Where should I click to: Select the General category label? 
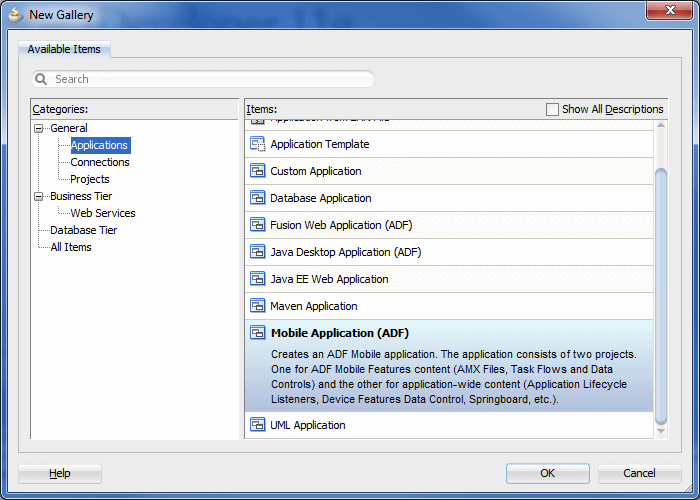[x=69, y=128]
